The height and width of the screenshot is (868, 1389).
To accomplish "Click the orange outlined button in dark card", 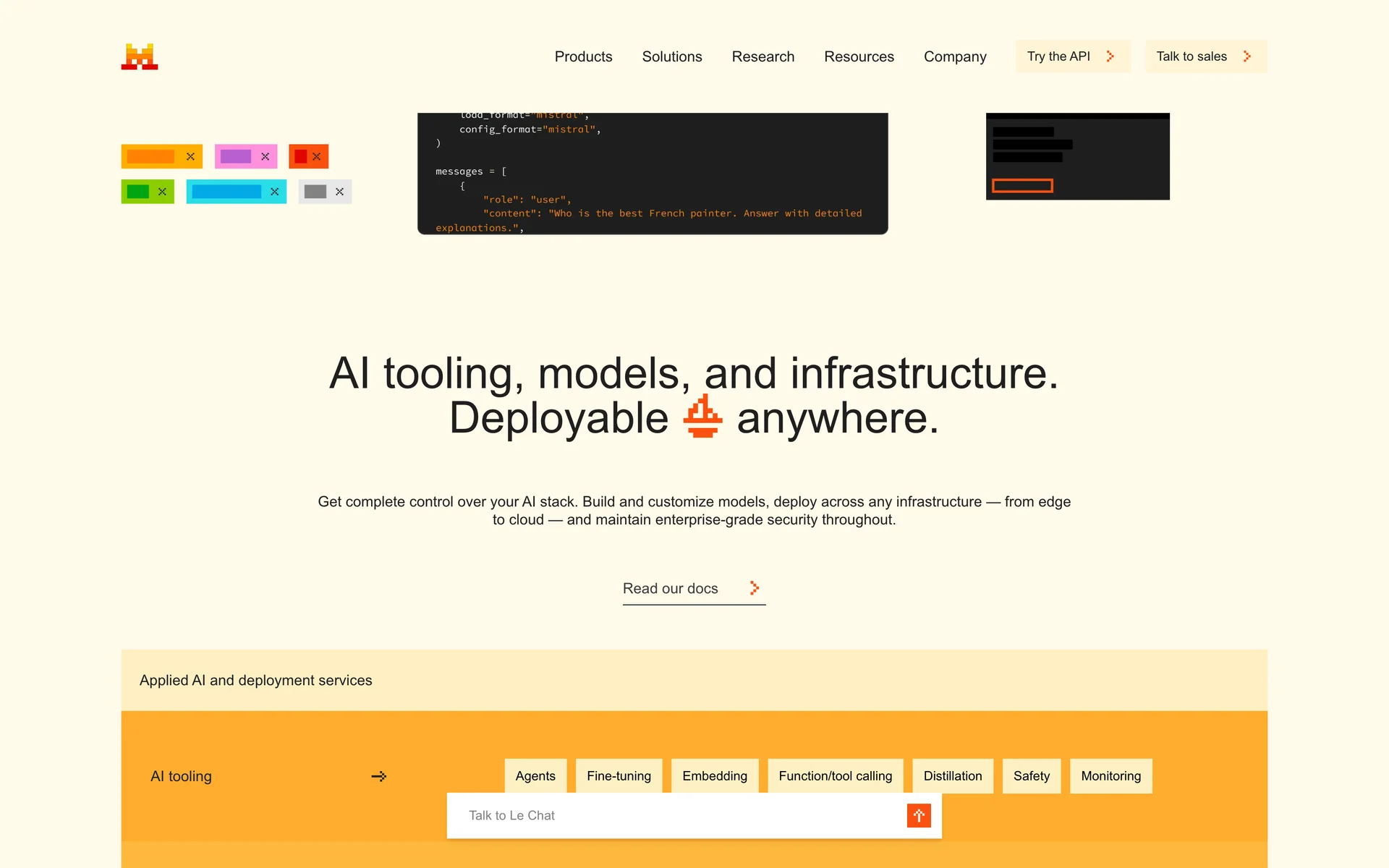I will pyautogui.click(x=1022, y=186).
